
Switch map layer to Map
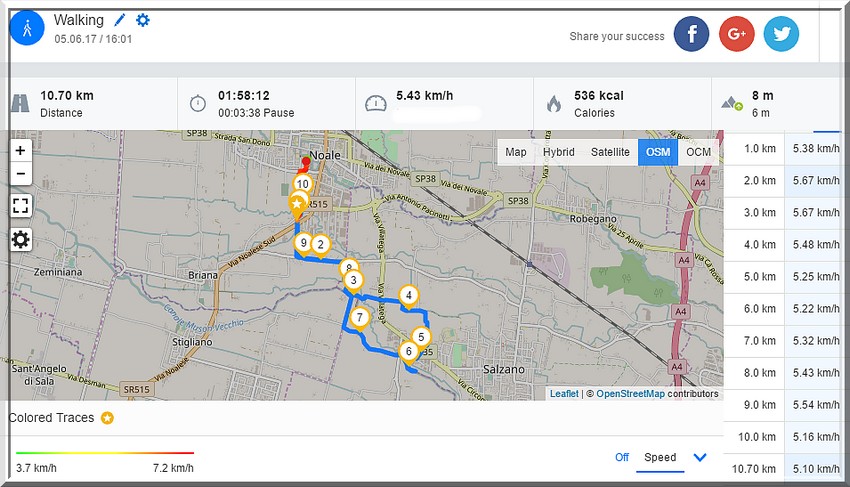pos(516,152)
